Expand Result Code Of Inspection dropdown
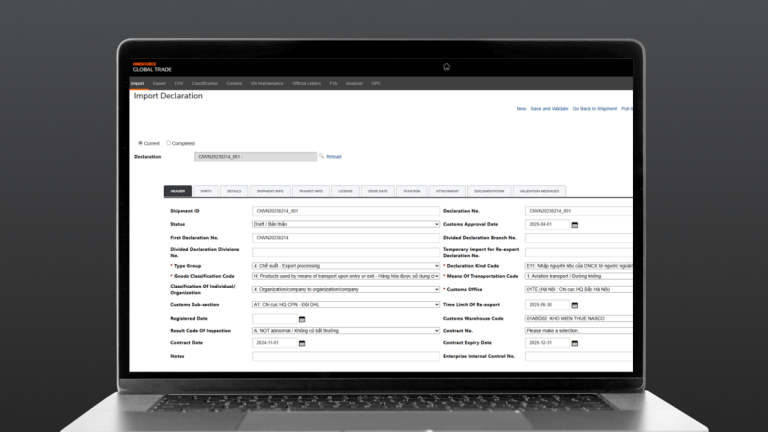This screenshot has width=768, height=432. point(345,330)
